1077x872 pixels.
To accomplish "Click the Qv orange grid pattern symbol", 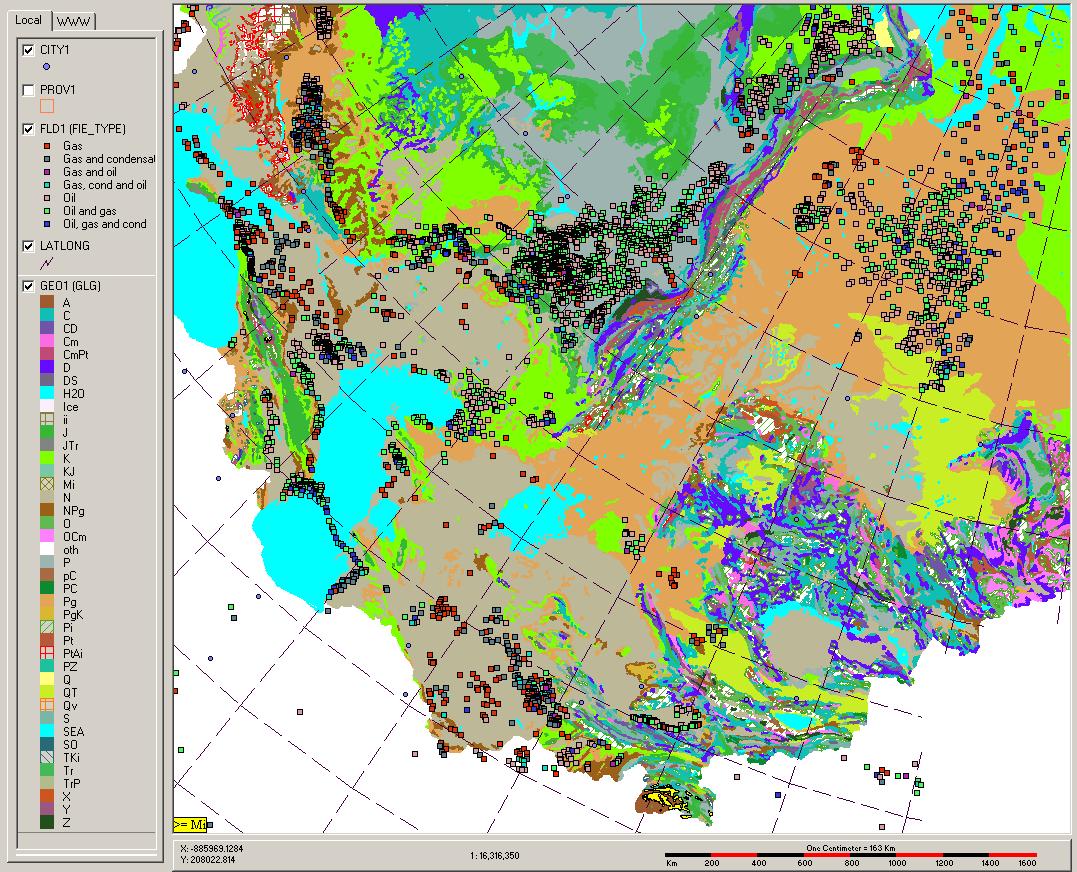I will 46,705.
